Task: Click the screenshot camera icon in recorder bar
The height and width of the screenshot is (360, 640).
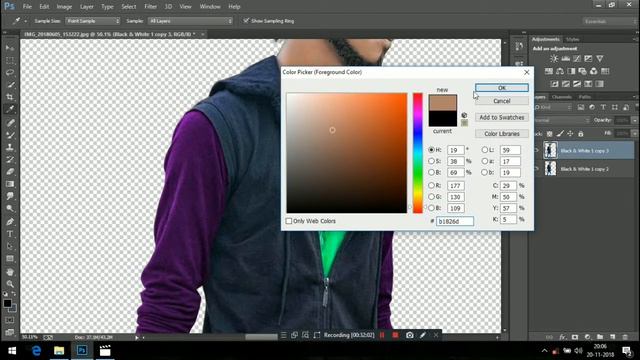Action: pos(409,335)
